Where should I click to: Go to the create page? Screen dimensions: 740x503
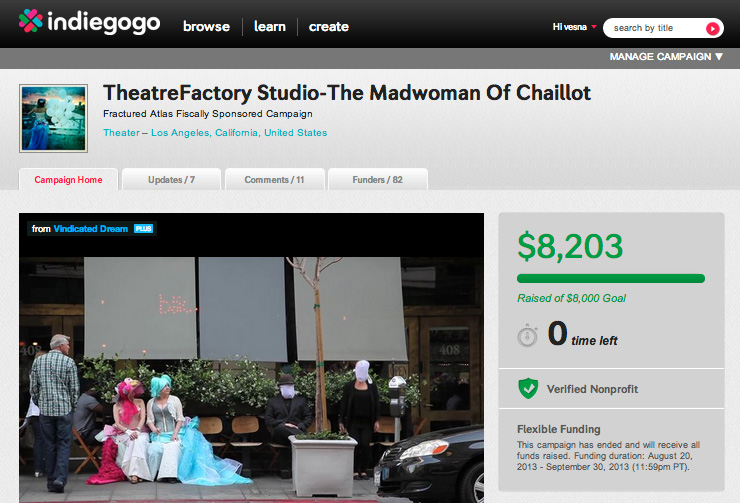click(x=328, y=27)
